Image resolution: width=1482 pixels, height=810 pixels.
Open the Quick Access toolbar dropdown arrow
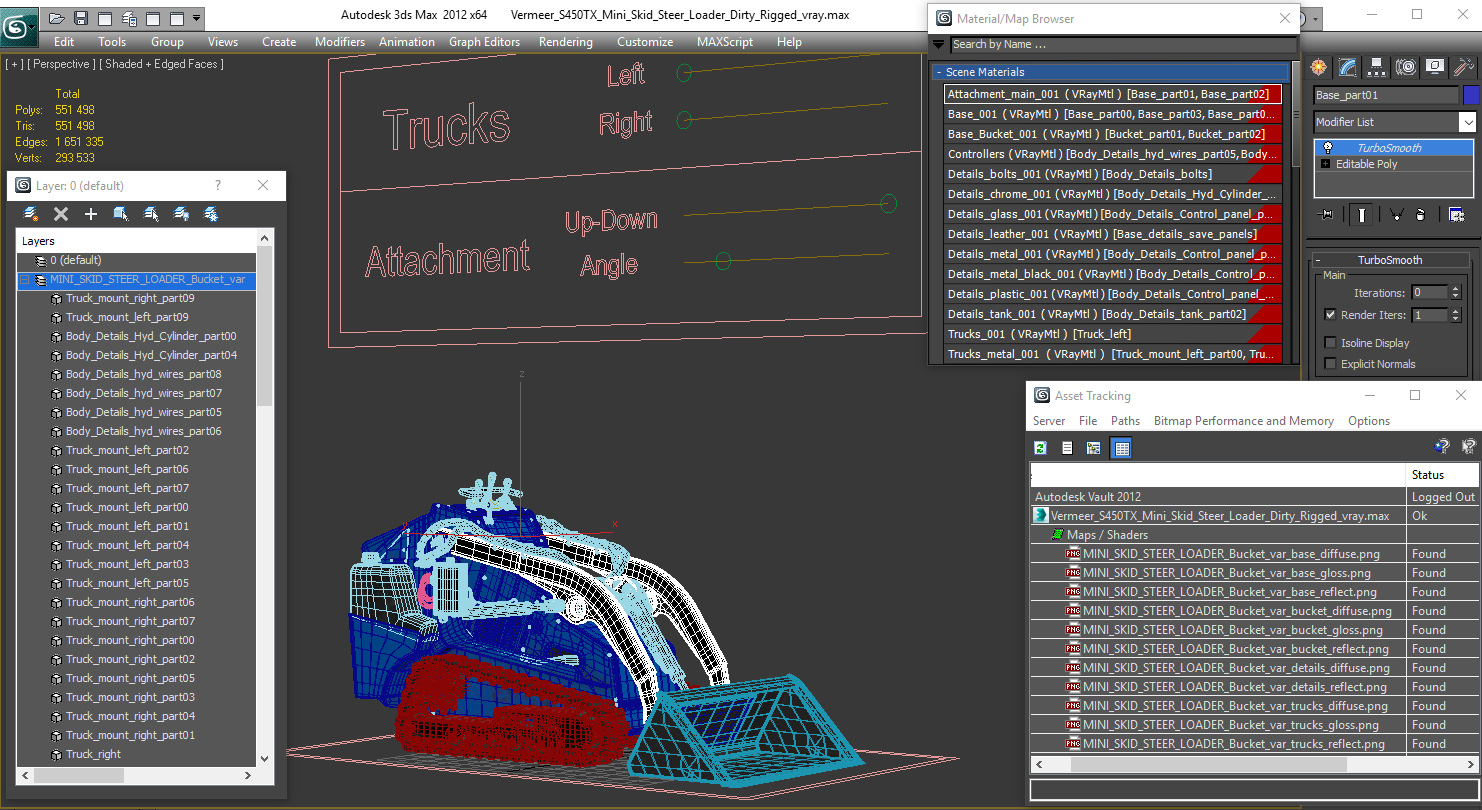pyautogui.click(x=197, y=18)
